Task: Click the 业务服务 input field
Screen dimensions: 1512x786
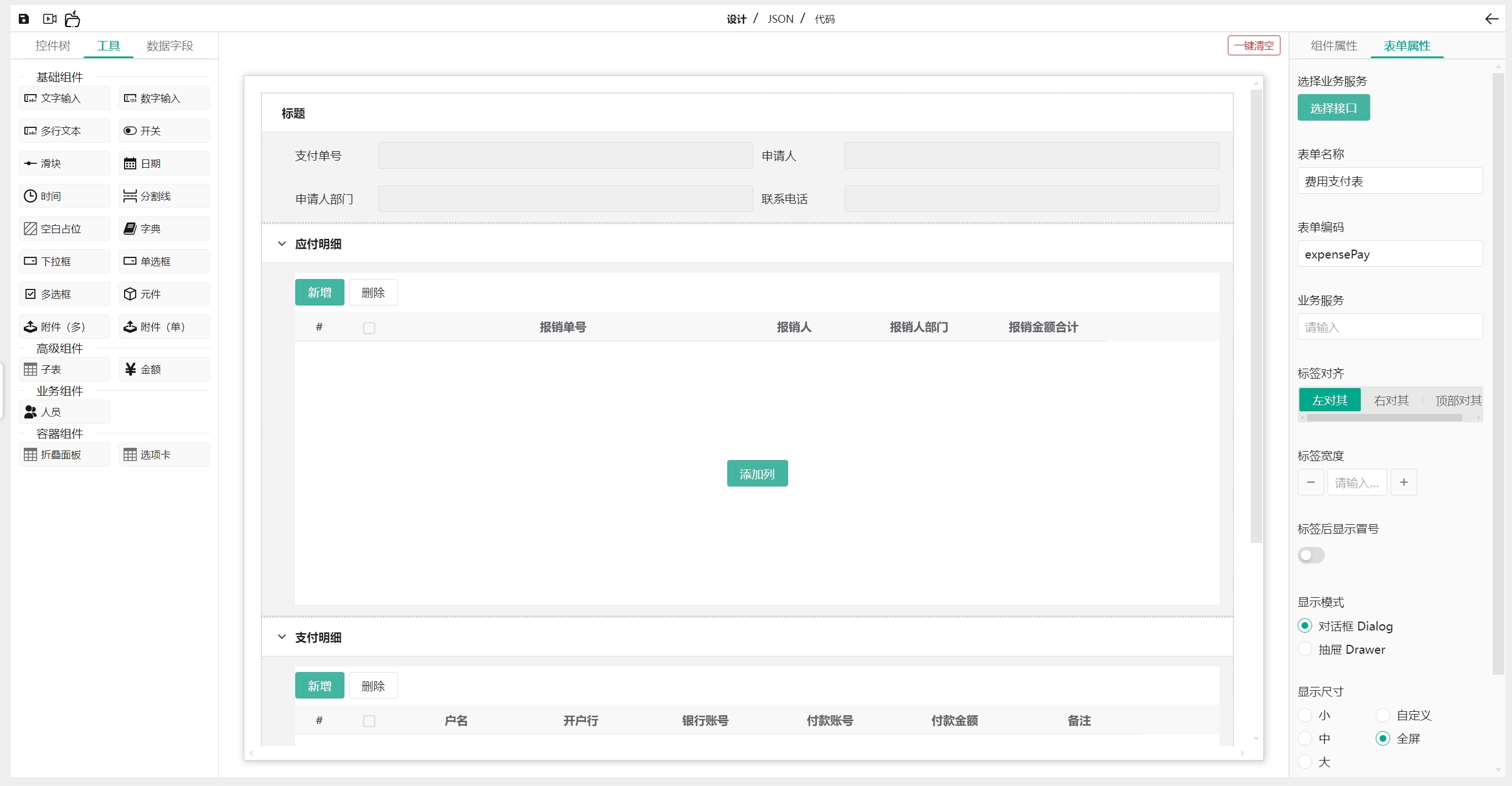Action: (x=1390, y=327)
